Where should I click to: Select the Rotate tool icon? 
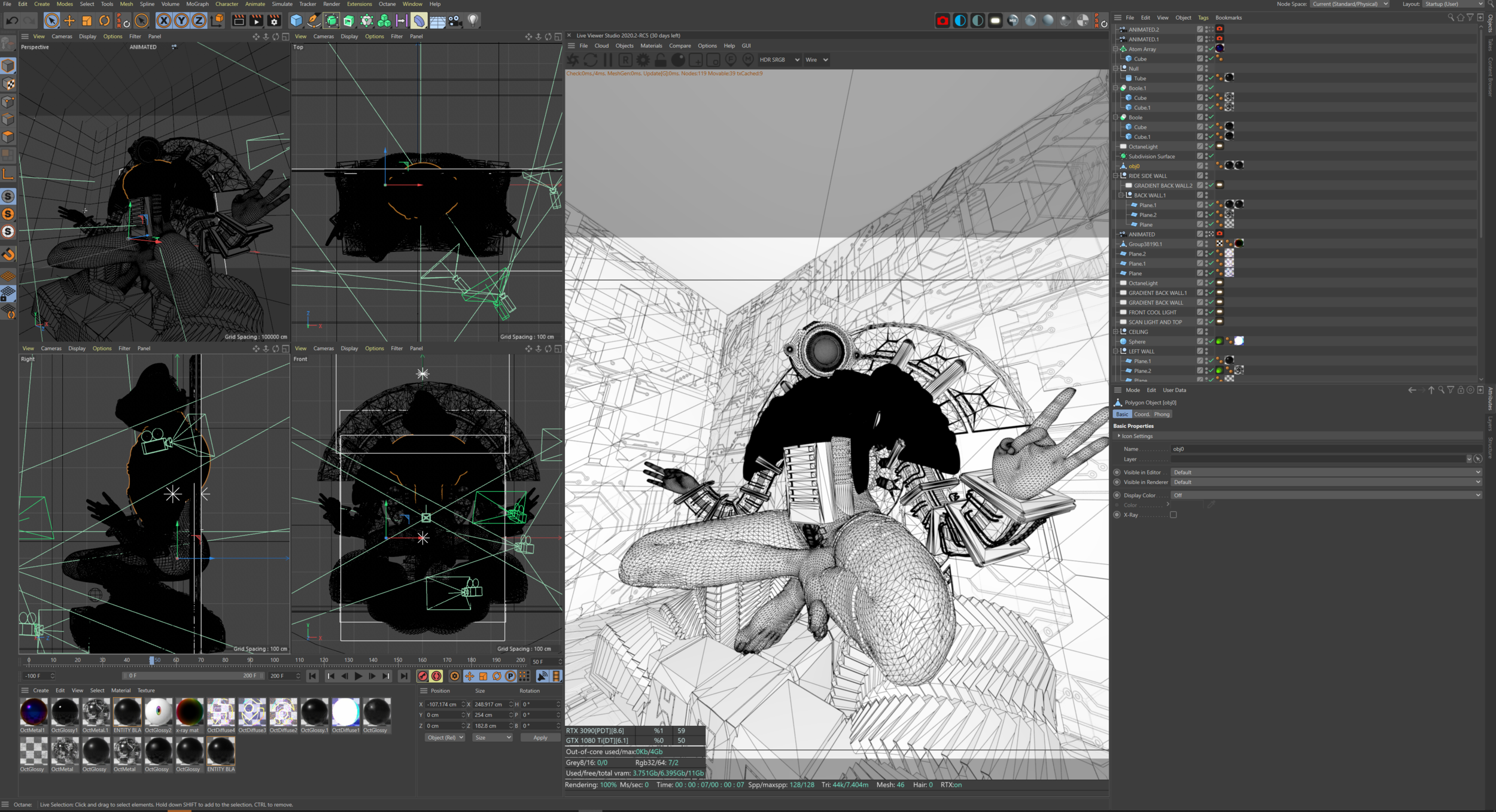pyautogui.click(x=104, y=21)
